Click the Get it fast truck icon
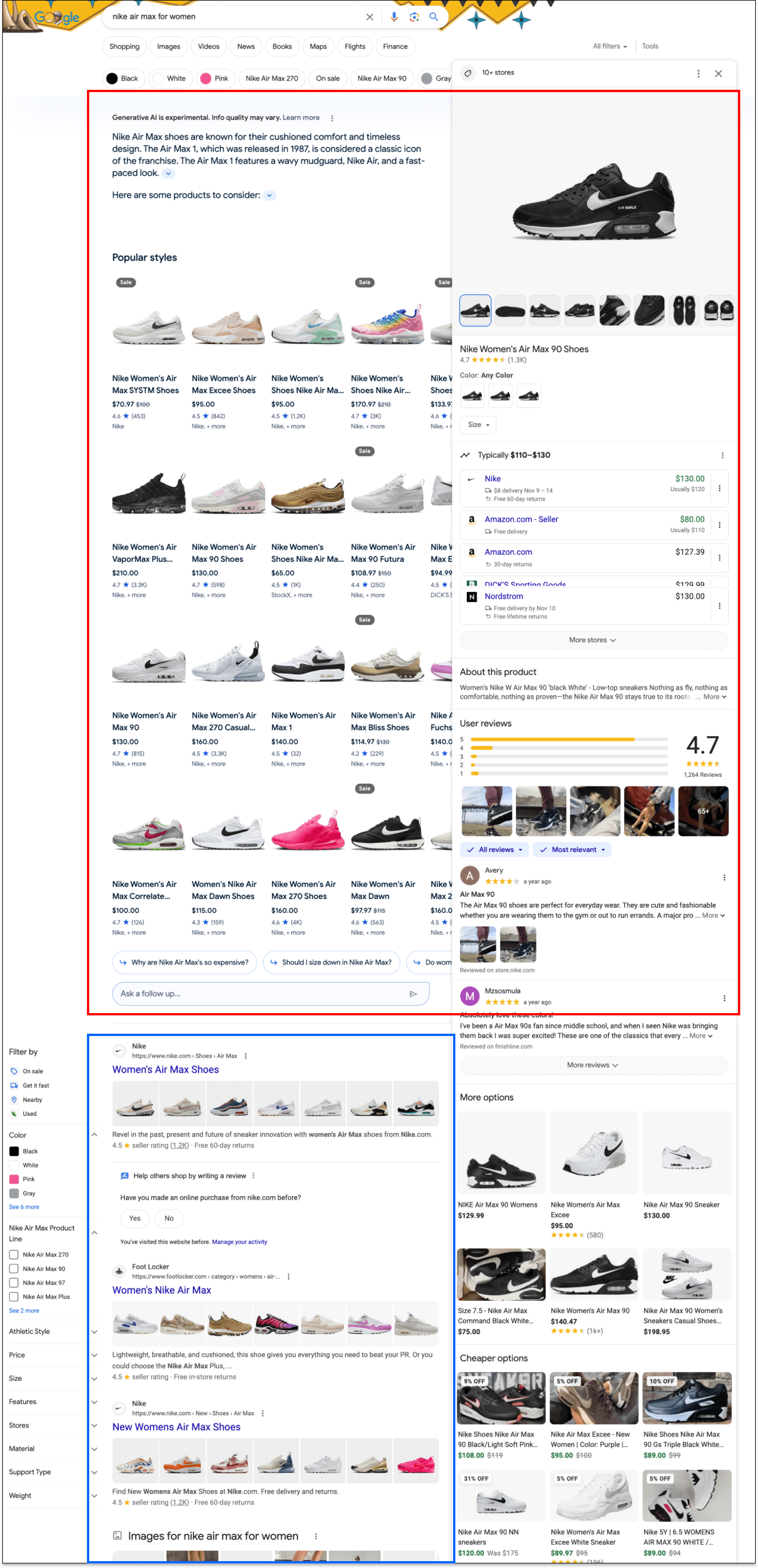The image size is (758, 1568). pyautogui.click(x=14, y=1085)
